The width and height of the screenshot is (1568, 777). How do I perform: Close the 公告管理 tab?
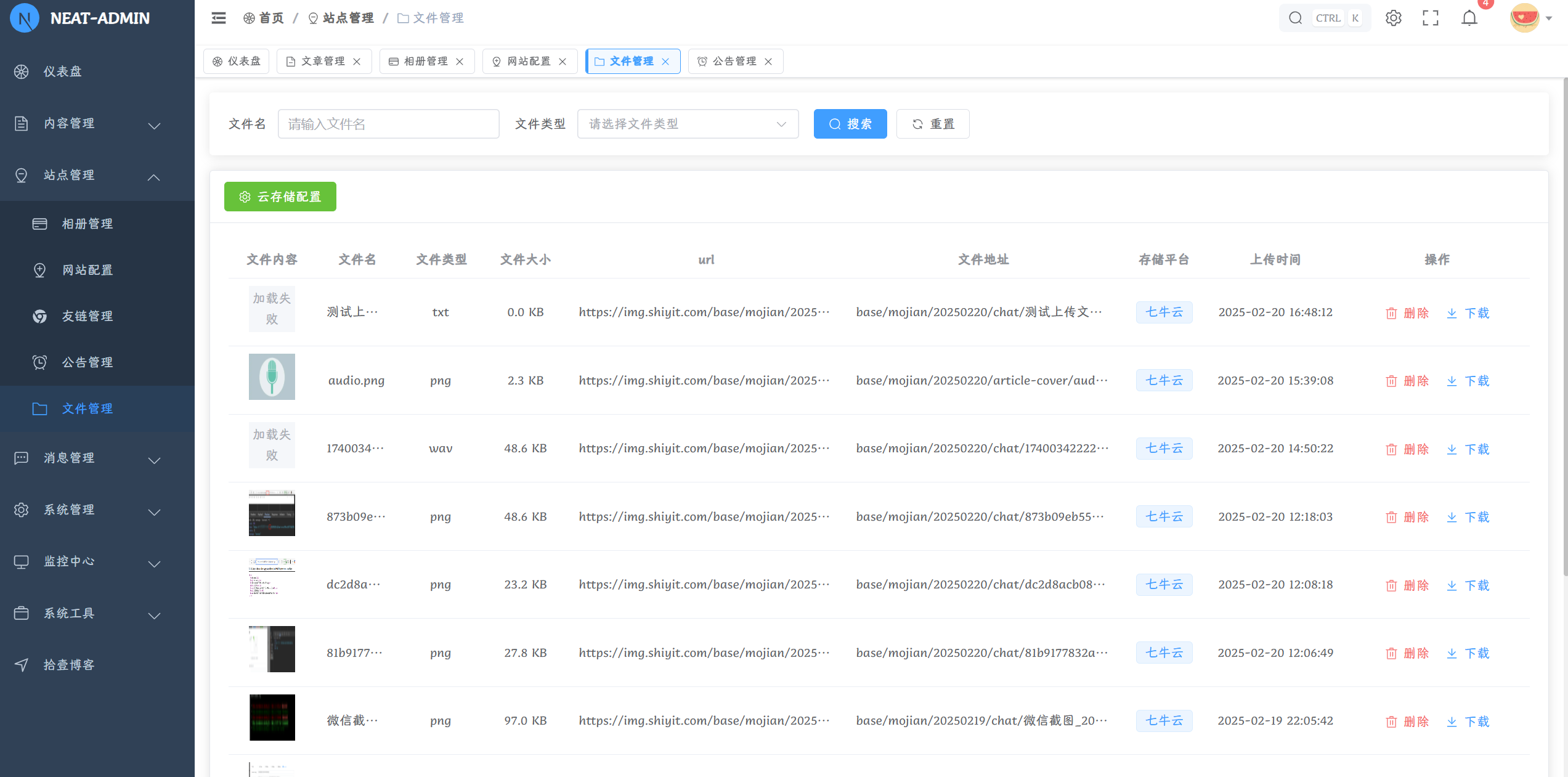pyautogui.click(x=768, y=62)
